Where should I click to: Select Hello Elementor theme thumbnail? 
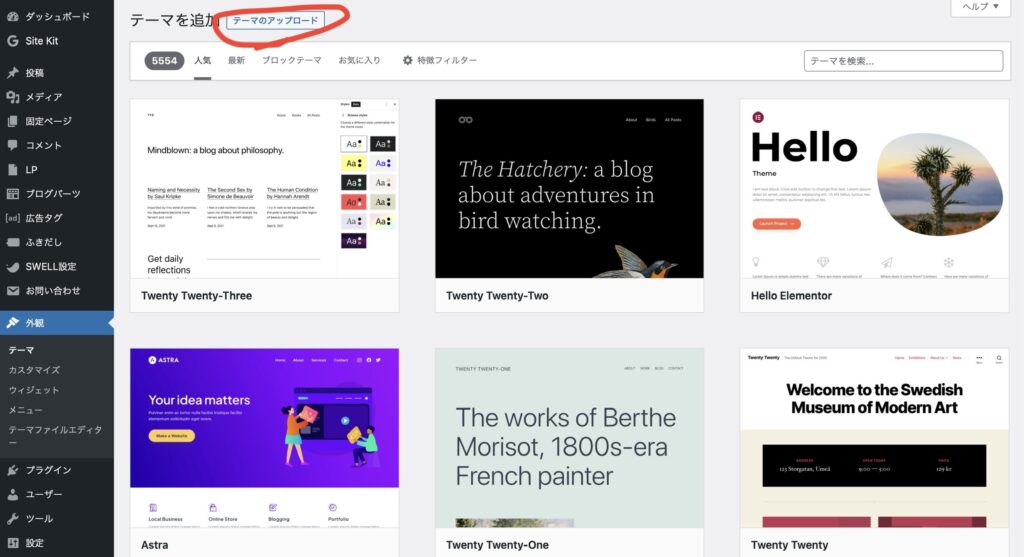point(874,189)
